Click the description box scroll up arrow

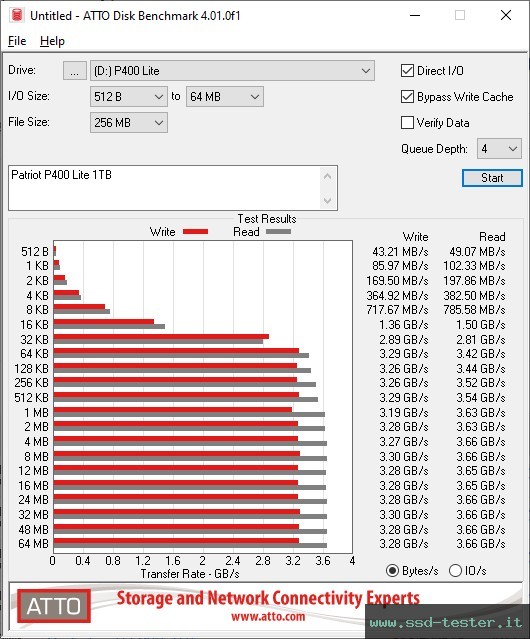point(328,176)
